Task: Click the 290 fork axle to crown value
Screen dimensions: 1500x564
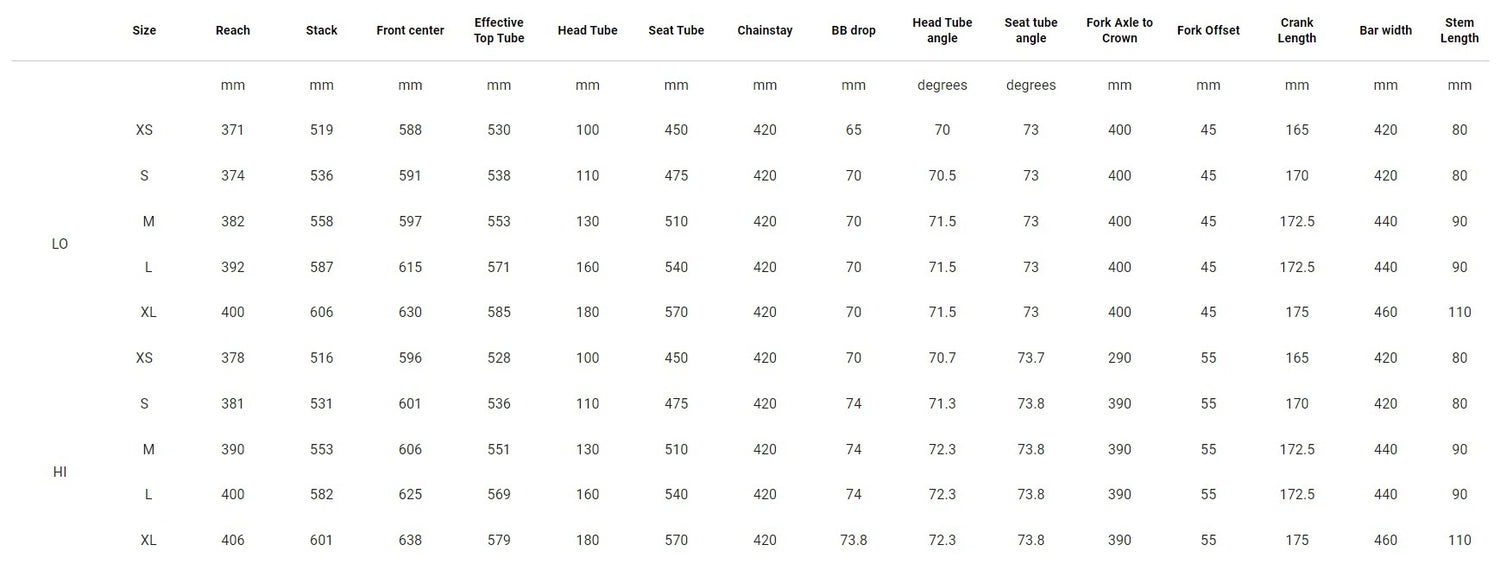Action: click(x=1119, y=358)
